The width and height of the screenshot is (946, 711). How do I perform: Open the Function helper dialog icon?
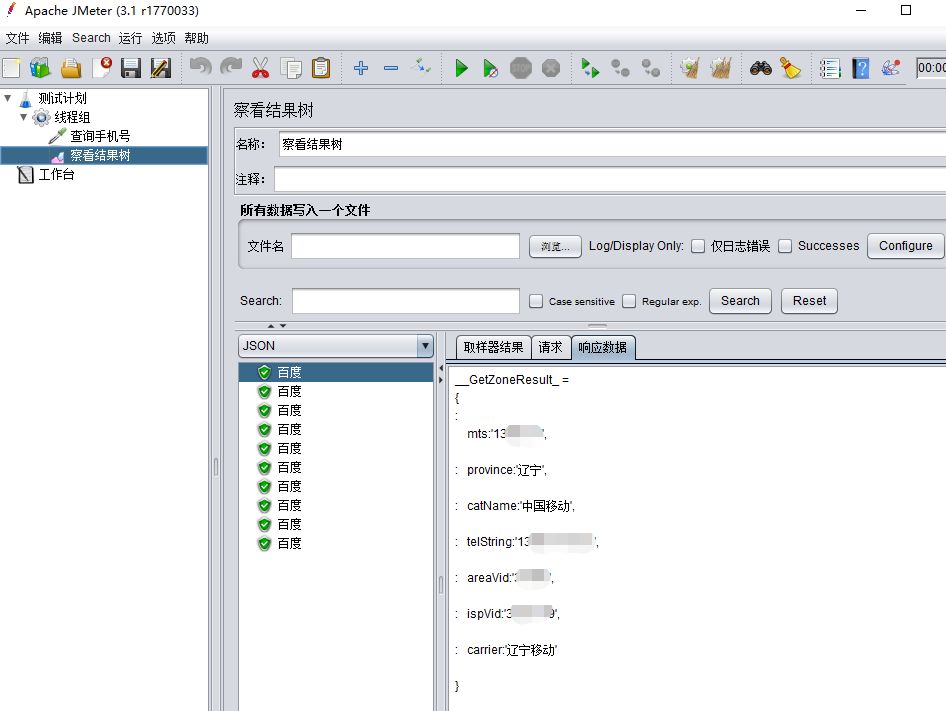click(x=830, y=68)
